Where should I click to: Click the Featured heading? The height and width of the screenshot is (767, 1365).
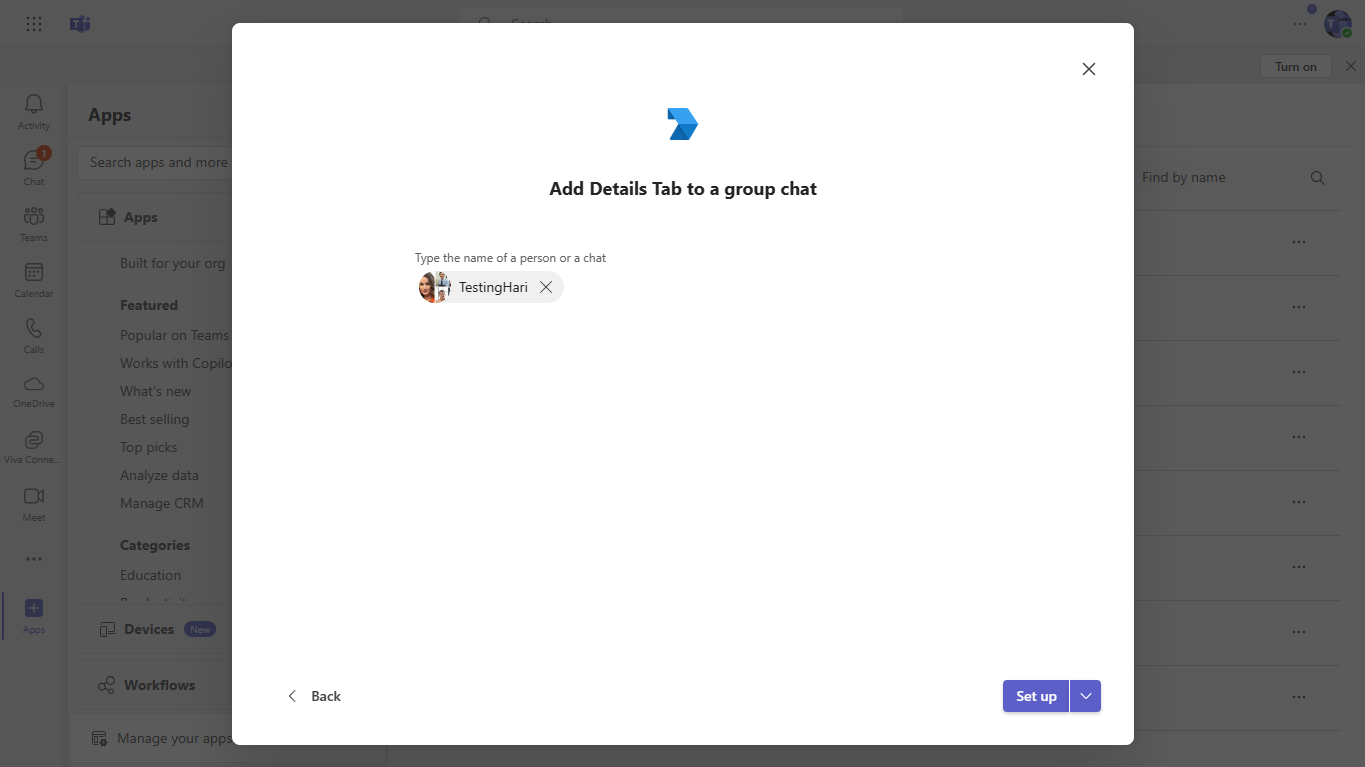pyautogui.click(x=149, y=305)
